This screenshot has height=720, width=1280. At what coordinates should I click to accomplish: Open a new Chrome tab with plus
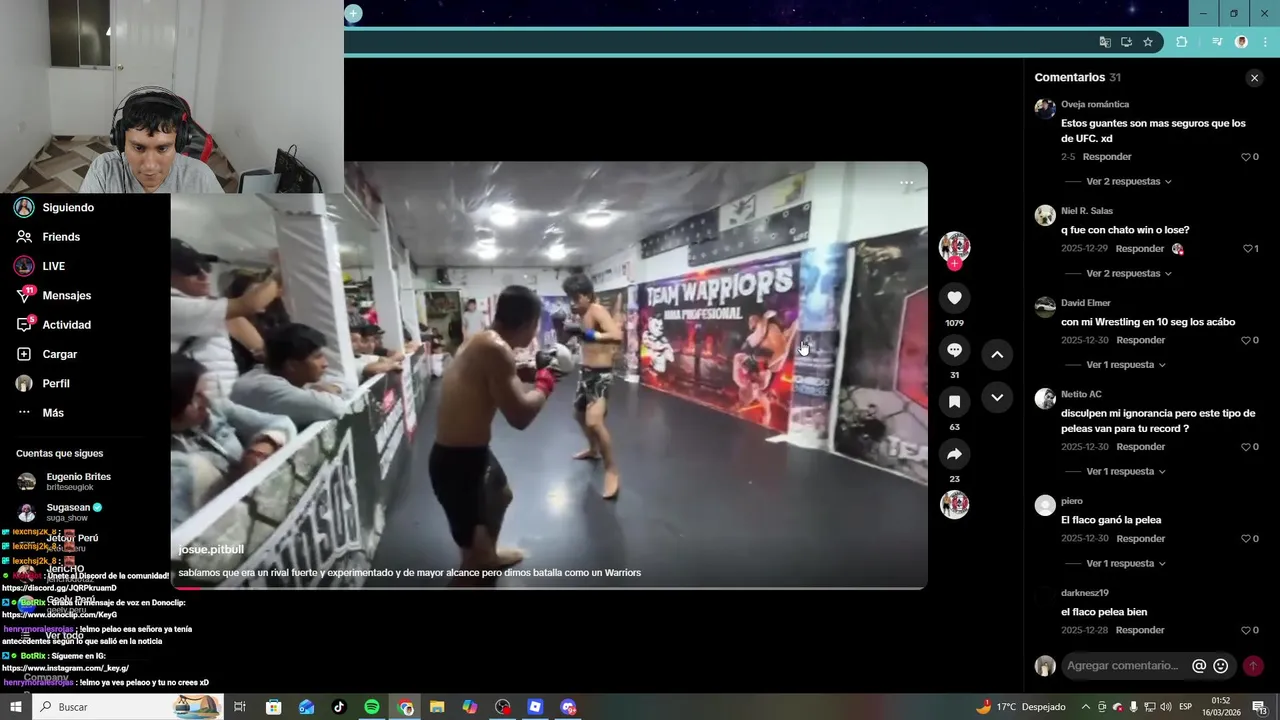pyautogui.click(x=353, y=13)
